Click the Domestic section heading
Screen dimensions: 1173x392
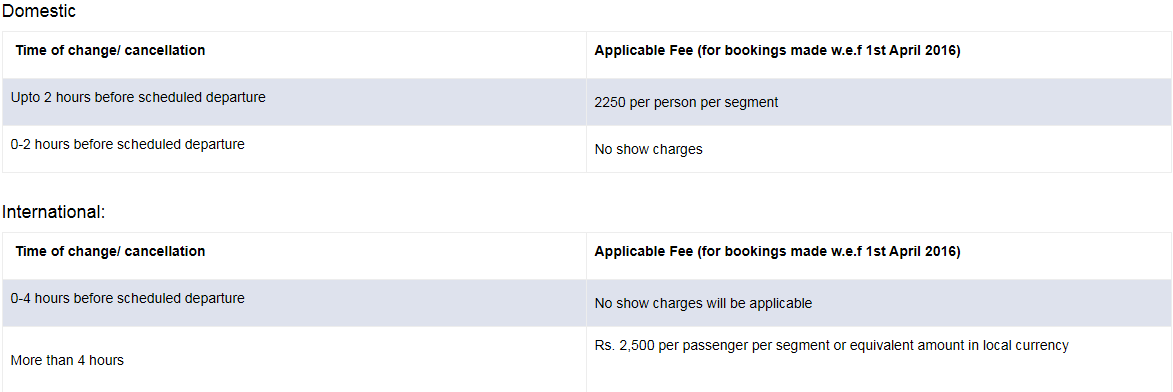pos(39,12)
